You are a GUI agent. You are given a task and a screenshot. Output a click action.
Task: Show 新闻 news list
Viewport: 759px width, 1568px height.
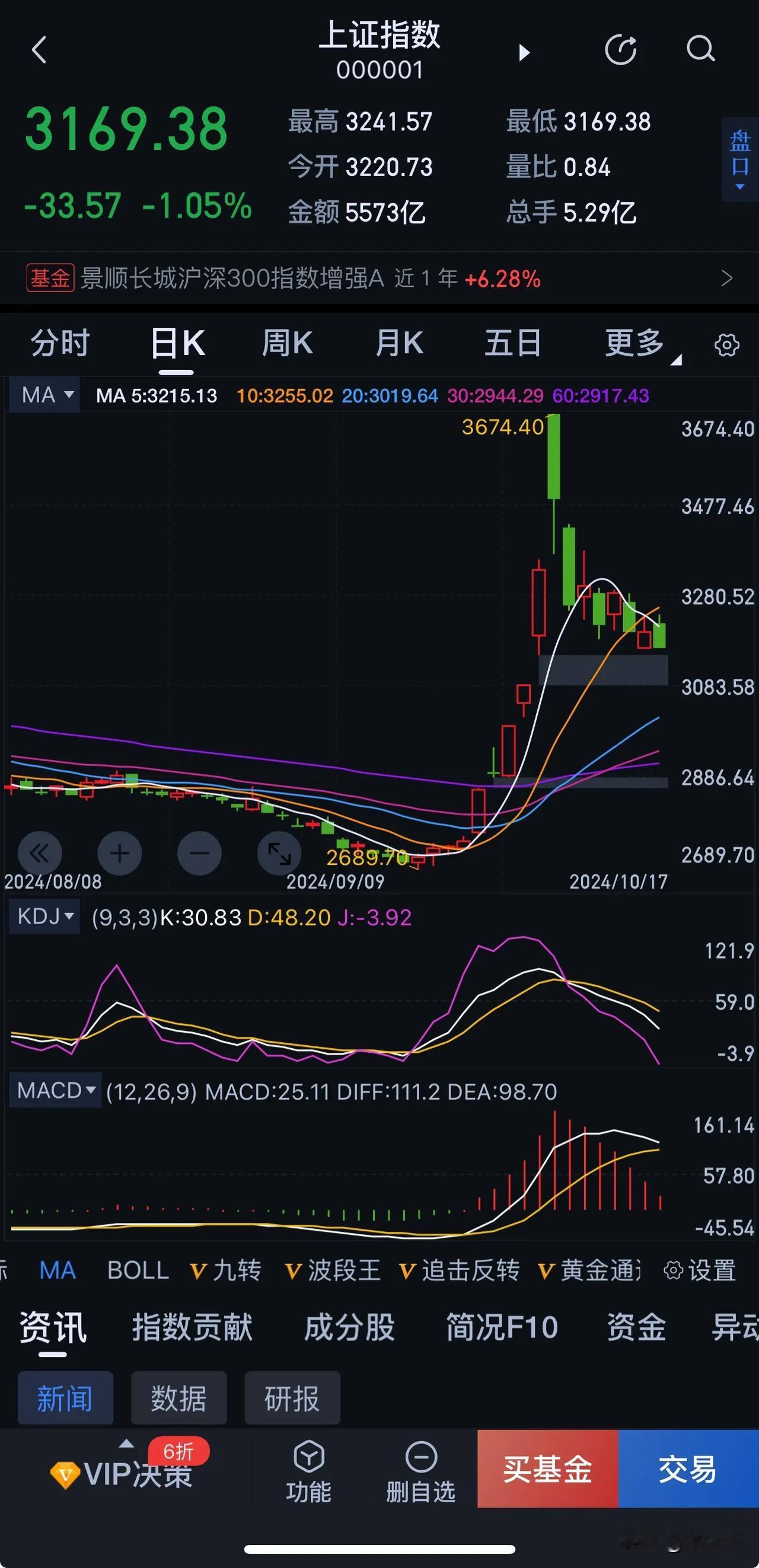pos(65,1398)
